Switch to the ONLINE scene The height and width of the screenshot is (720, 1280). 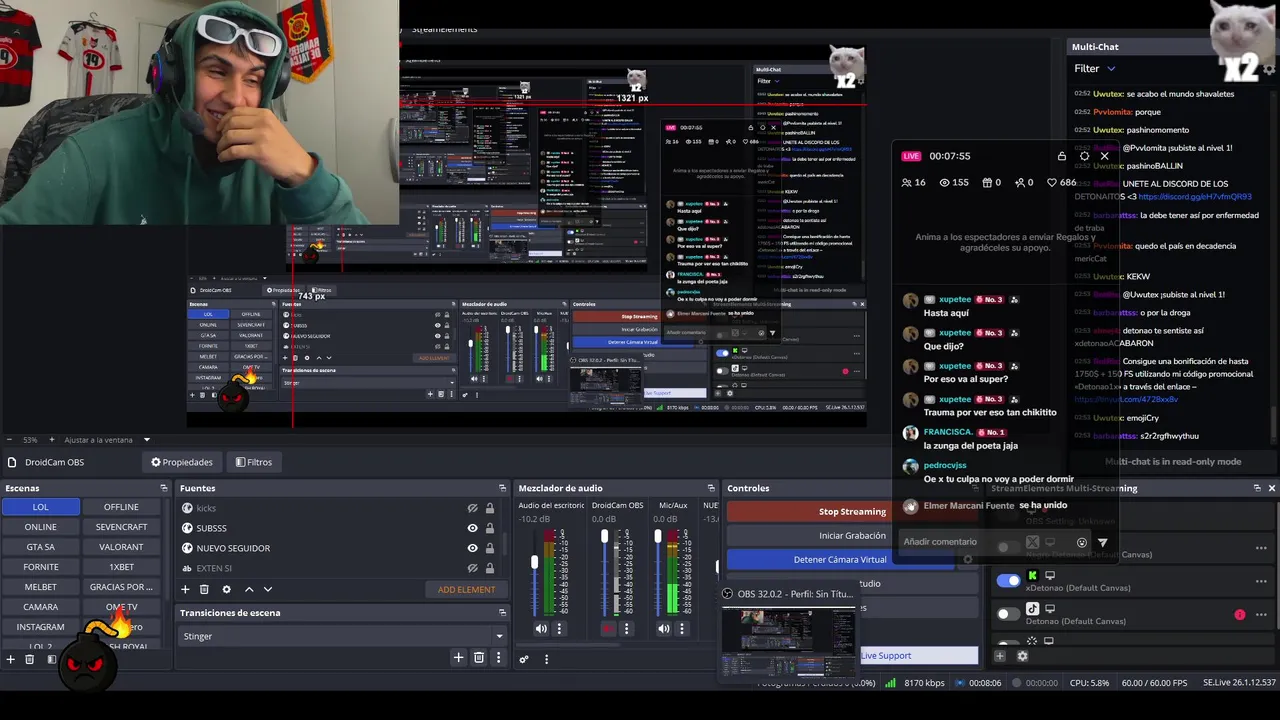tap(40, 527)
